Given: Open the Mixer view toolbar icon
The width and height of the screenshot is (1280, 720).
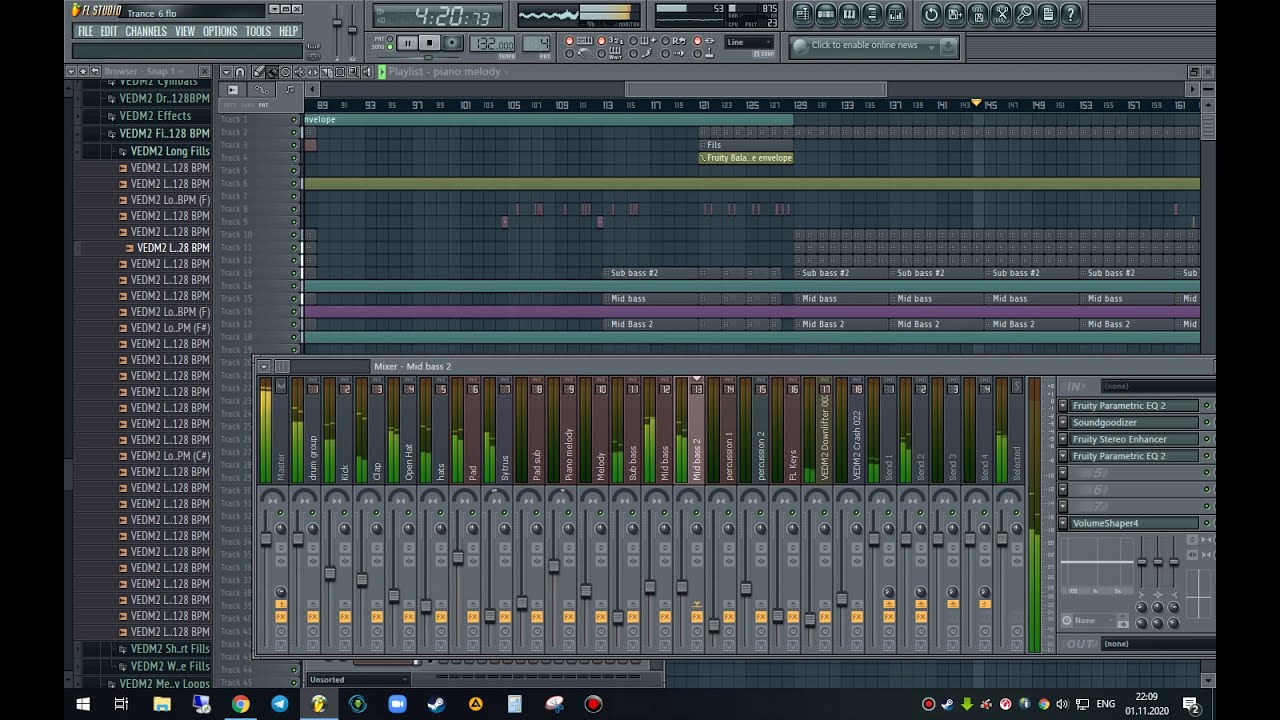Looking at the screenshot, I should click(x=895, y=14).
